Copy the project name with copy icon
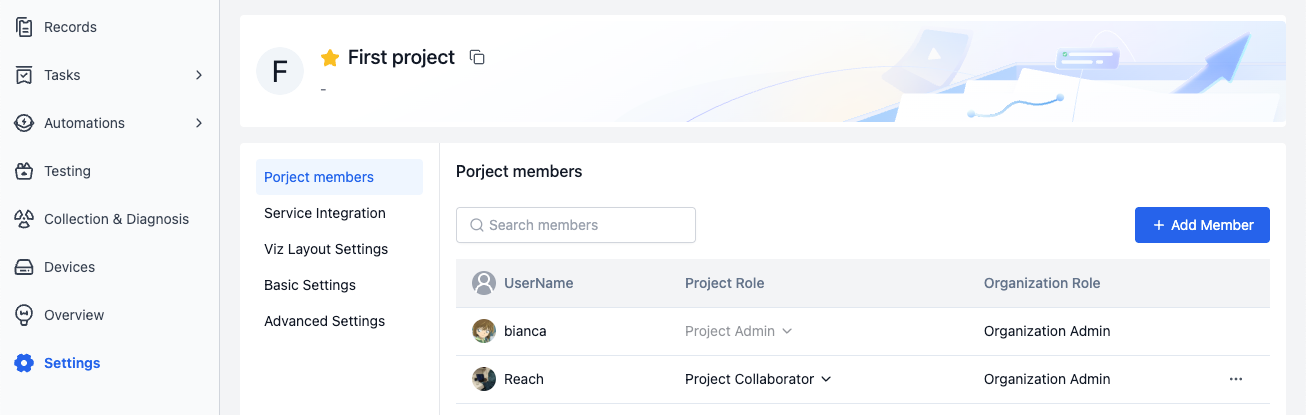 pos(477,58)
